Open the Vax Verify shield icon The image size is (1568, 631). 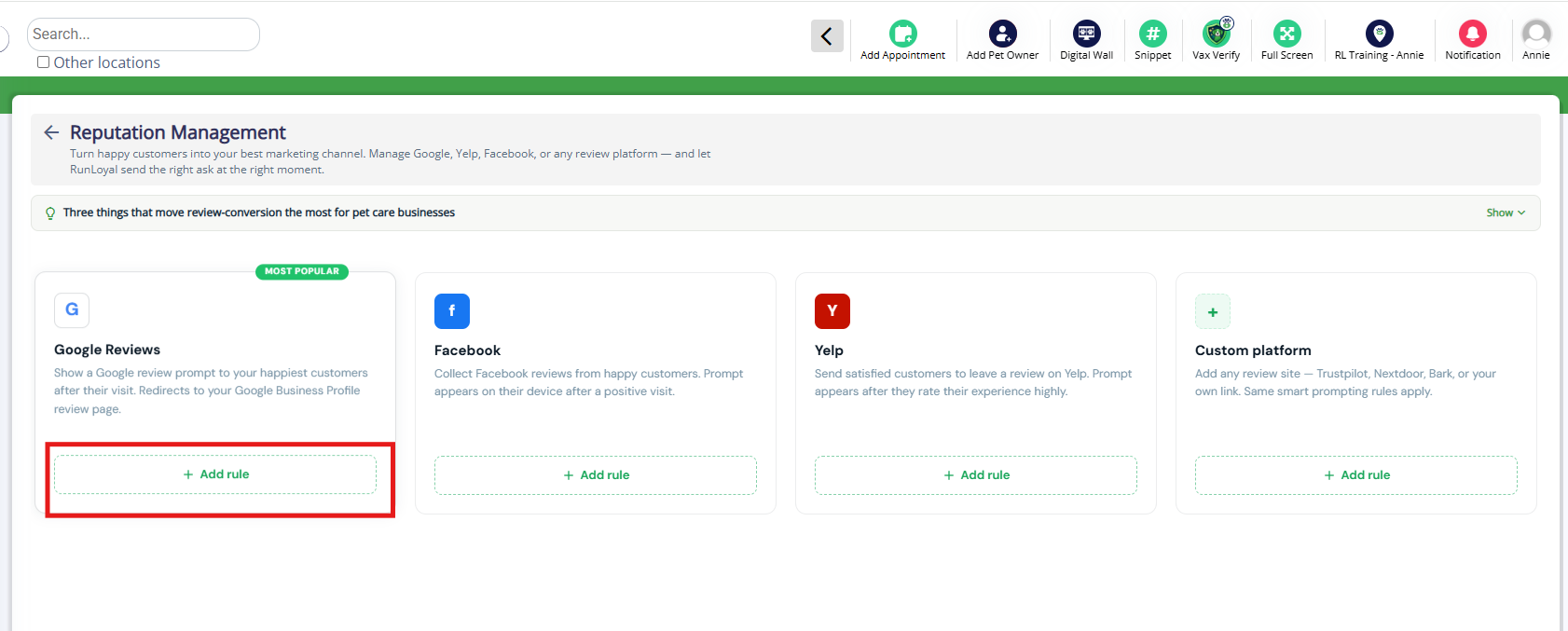point(1217,34)
